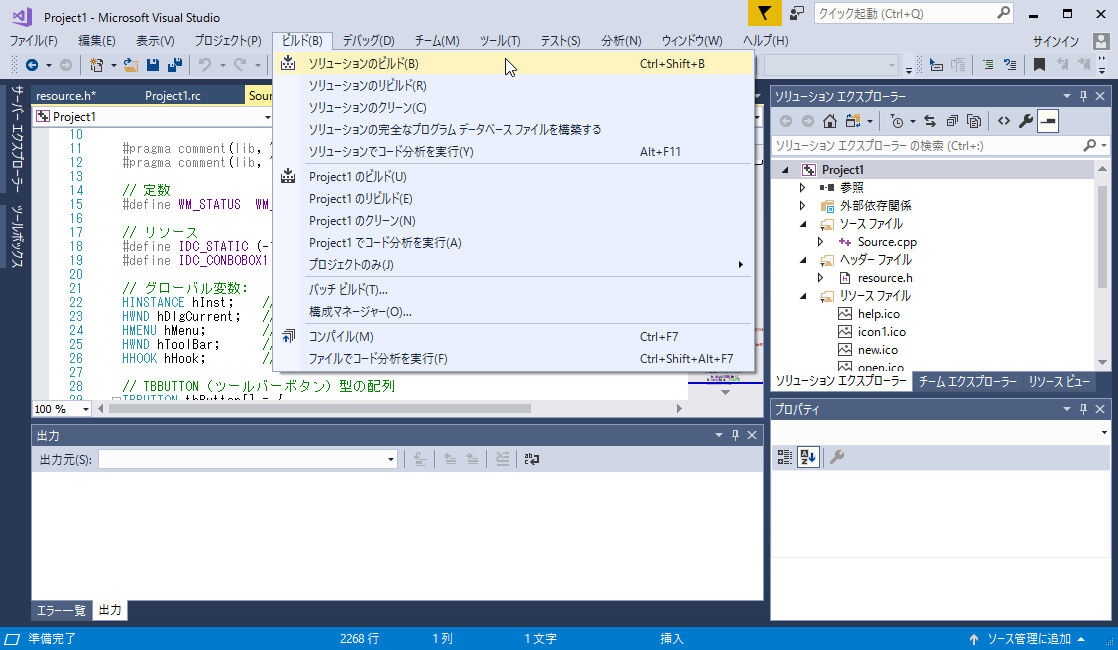
Task: Expand the 参照 tree node
Action: [803, 187]
